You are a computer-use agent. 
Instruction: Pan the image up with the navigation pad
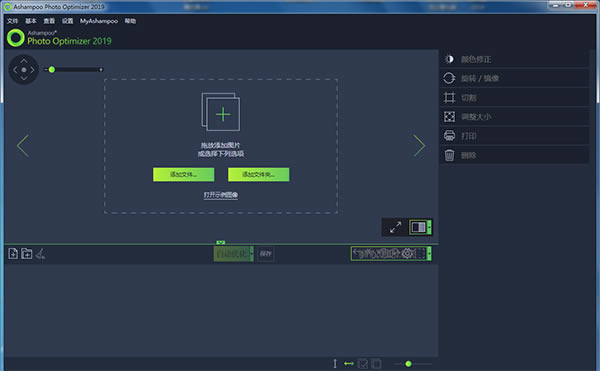pos(24,60)
